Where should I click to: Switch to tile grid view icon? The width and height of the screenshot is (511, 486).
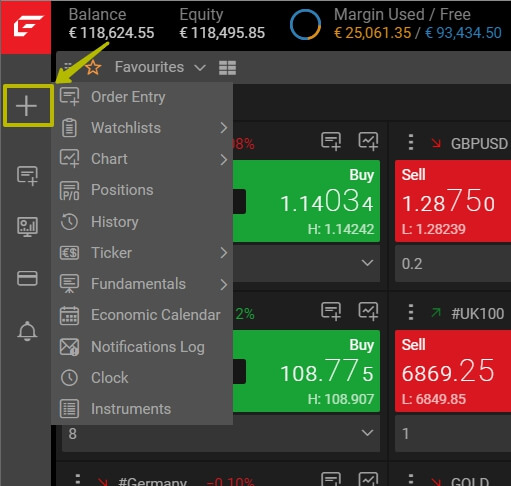click(227, 68)
